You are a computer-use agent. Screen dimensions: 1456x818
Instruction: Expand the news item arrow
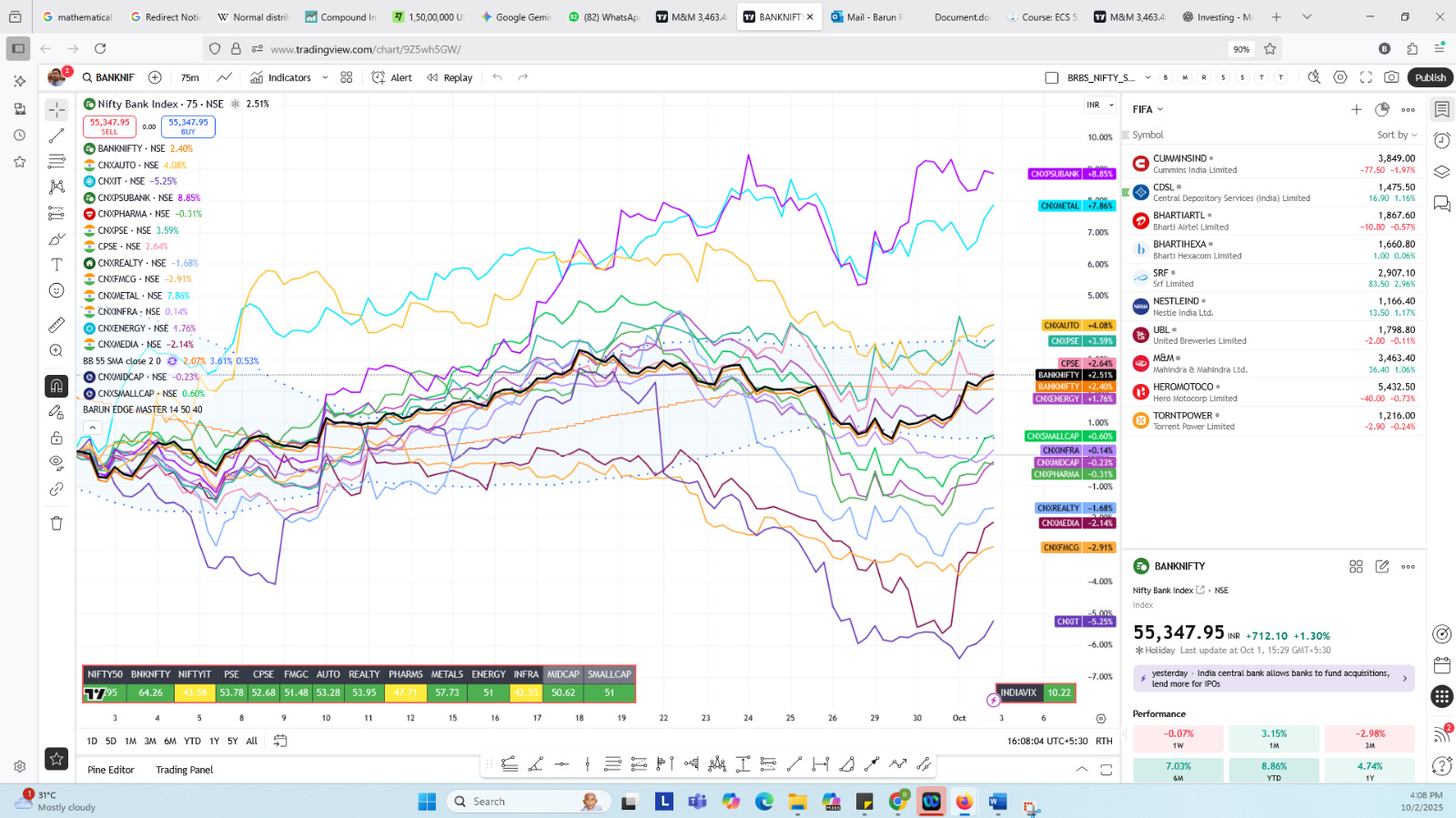(x=1404, y=678)
